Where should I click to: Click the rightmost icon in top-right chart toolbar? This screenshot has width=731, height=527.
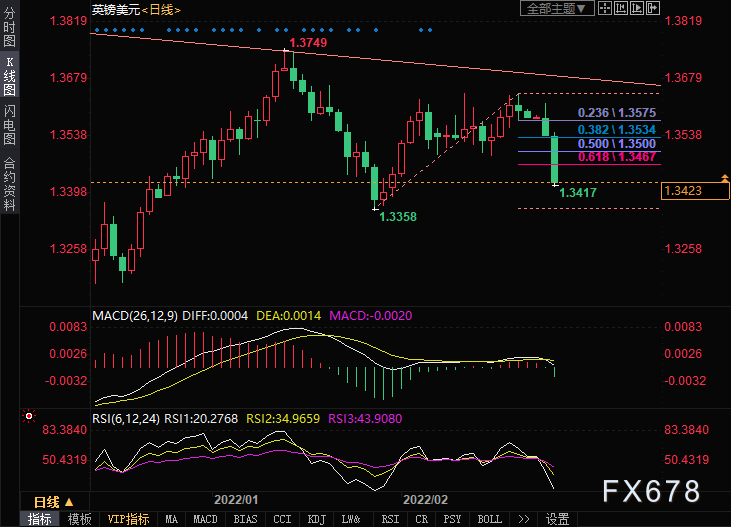pos(654,9)
